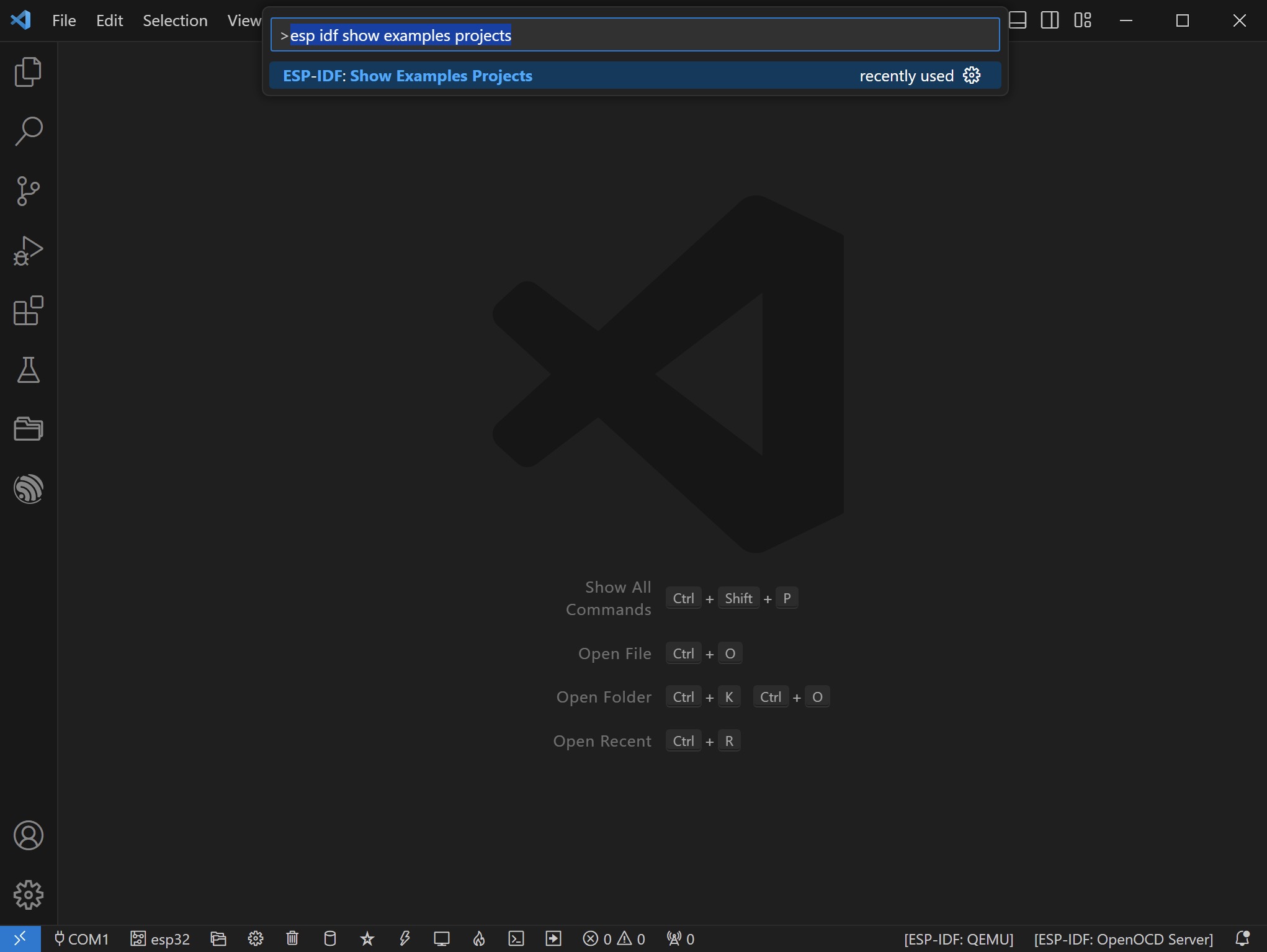The width and height of the screenshot is (1267, 952).
Task: Open the File menu
Action: [x=64, y=19]
